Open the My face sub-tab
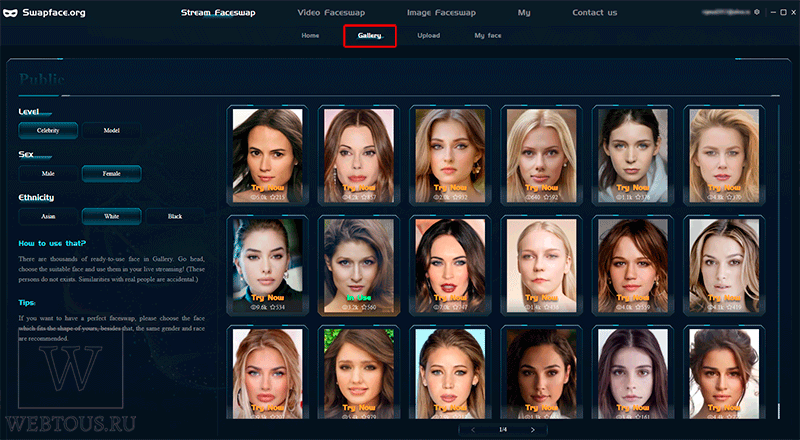 pos(488,36)
